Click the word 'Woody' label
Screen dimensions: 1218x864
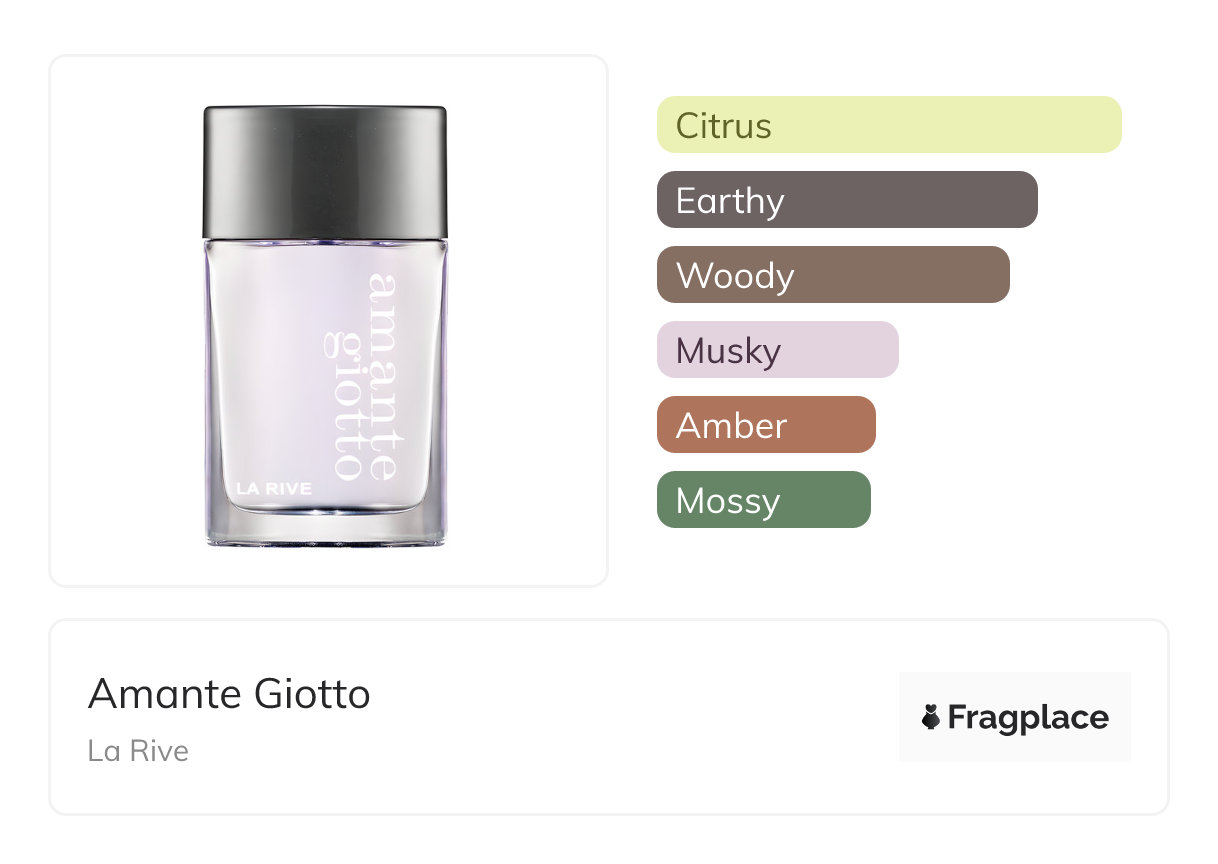click(x=734, y=276)
